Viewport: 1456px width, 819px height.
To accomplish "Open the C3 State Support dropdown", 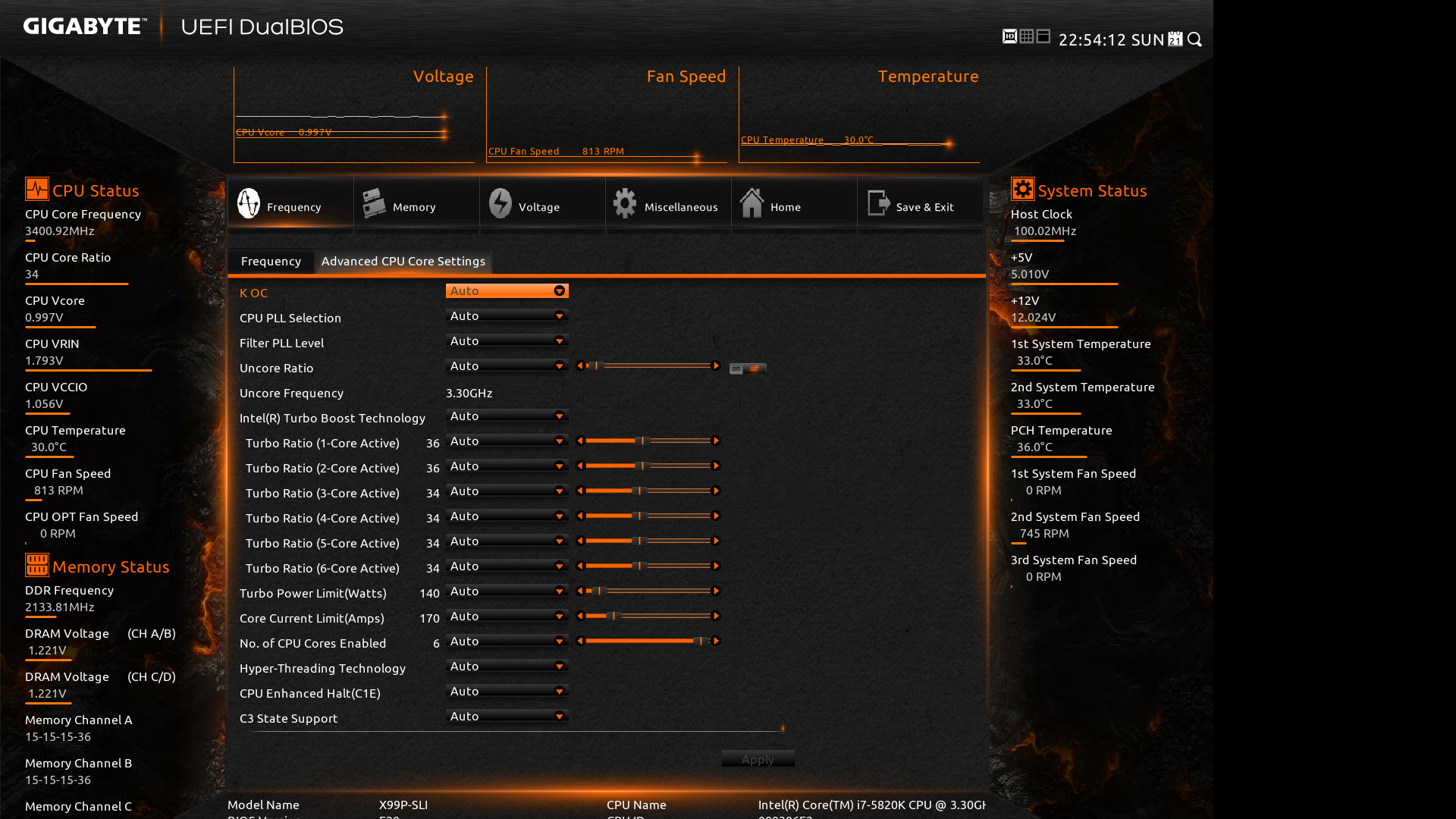I will click(507, 717).
